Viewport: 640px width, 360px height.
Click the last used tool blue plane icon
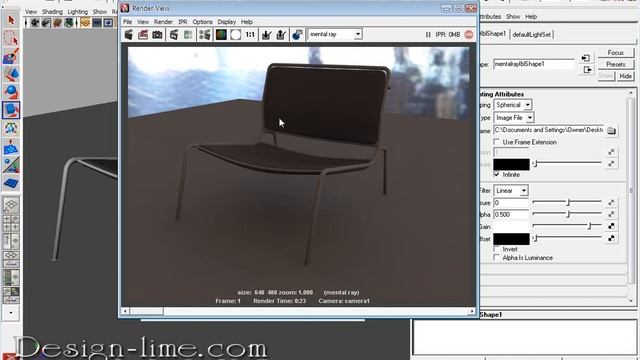pyautogui.click(x=11, y=183)
